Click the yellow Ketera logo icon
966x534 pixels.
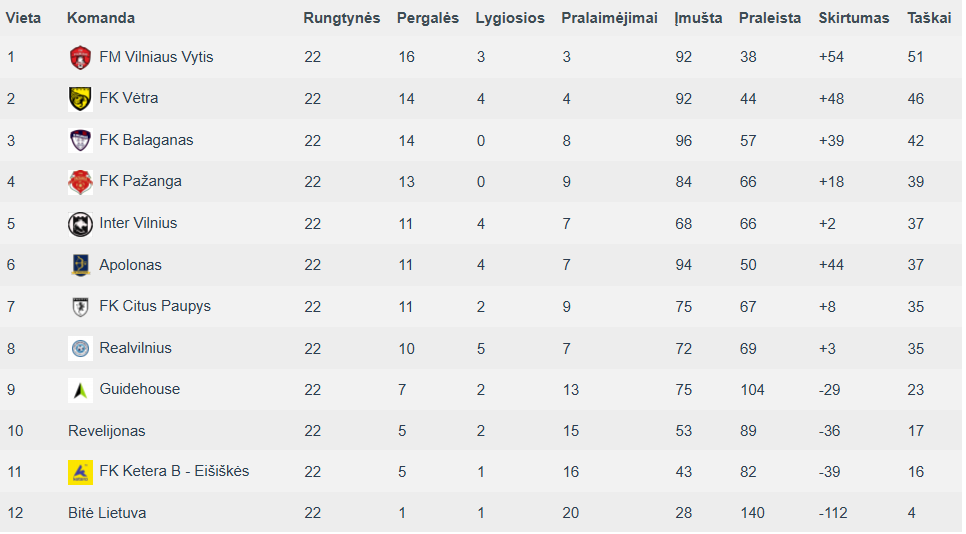(80, 472)
